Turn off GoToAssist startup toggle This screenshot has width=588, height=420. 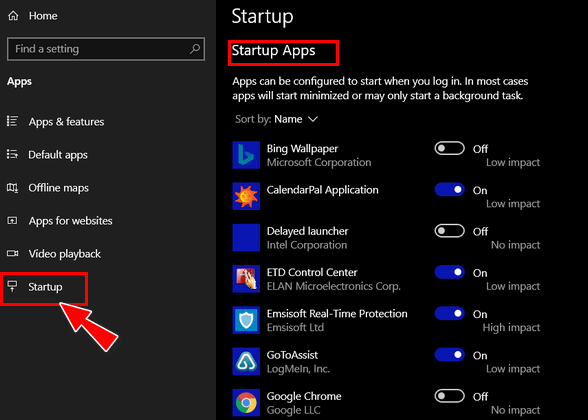[449, 354]
